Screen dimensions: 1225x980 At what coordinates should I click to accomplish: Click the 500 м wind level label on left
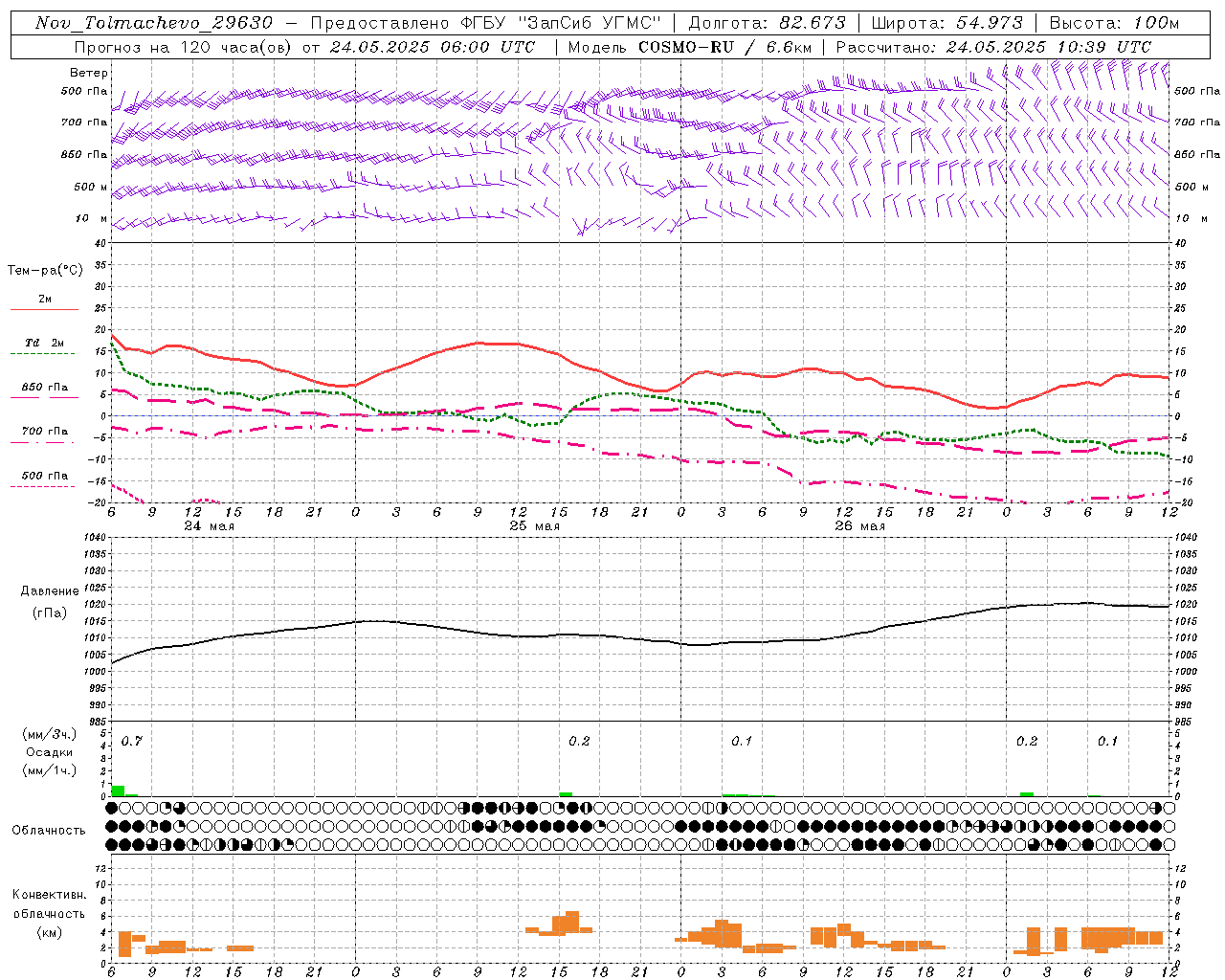(x=91, y=187)
